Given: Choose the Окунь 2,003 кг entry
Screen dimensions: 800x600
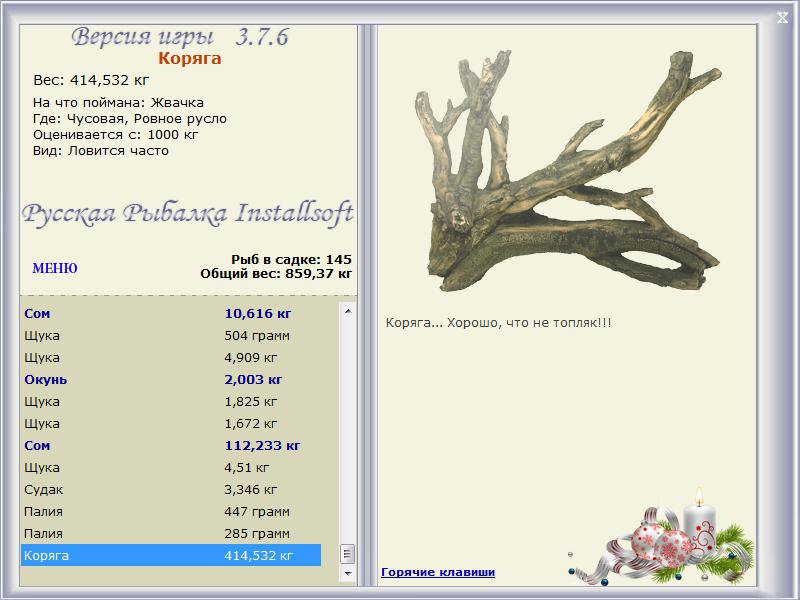Looking at the screenshot, I should tap(170, 379).
